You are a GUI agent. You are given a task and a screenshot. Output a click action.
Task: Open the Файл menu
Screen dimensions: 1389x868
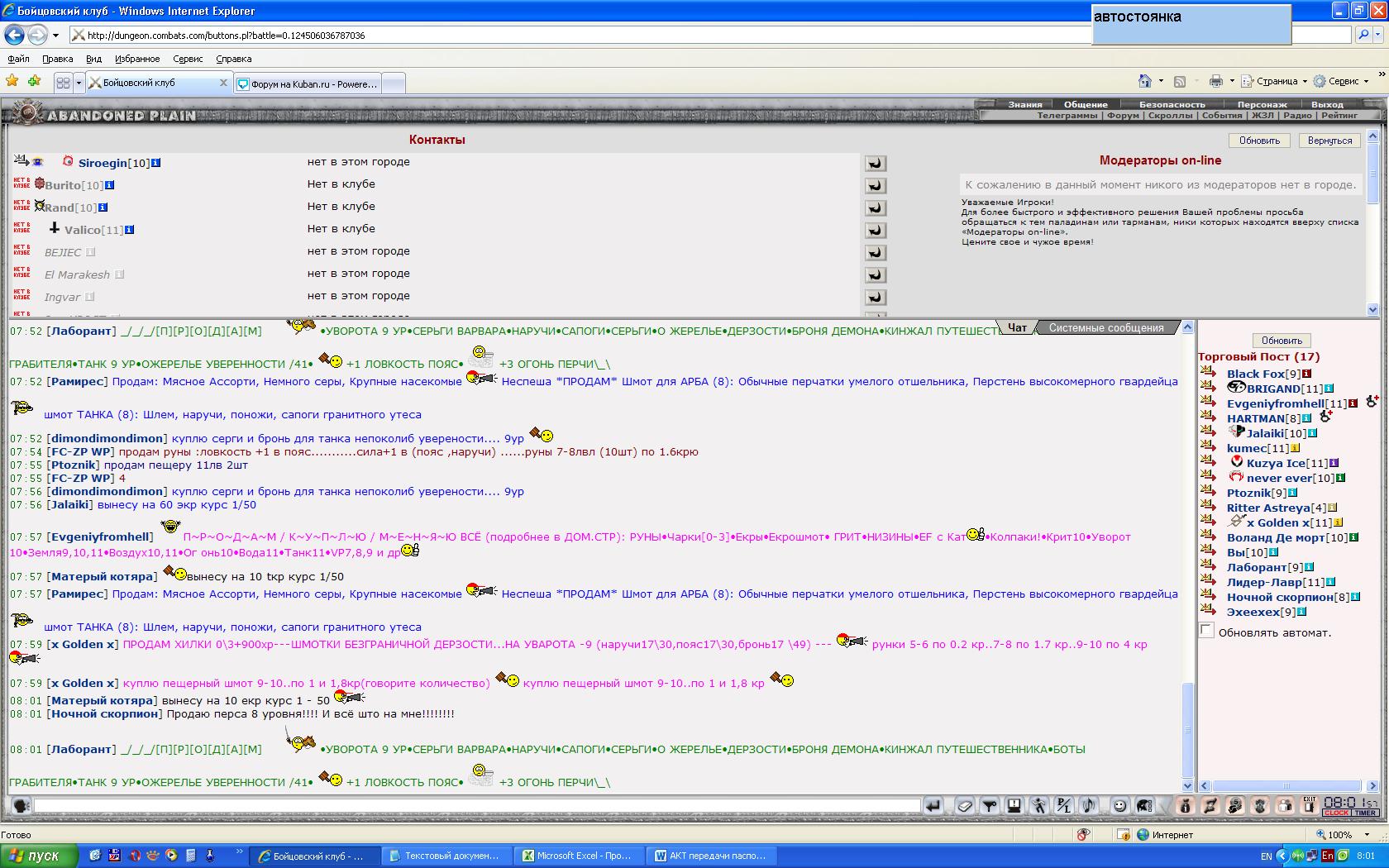pos(18,59)
